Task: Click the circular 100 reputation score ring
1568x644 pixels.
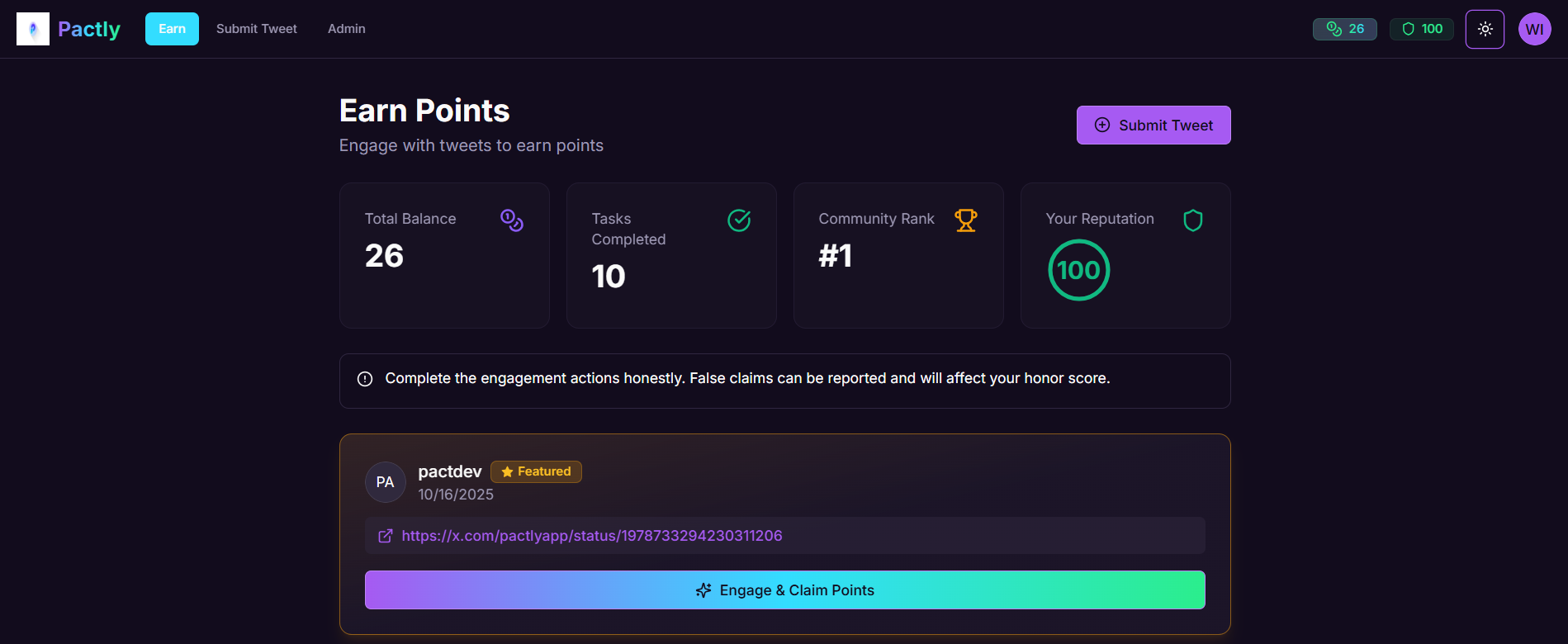Action: [x=1079, y=270]
